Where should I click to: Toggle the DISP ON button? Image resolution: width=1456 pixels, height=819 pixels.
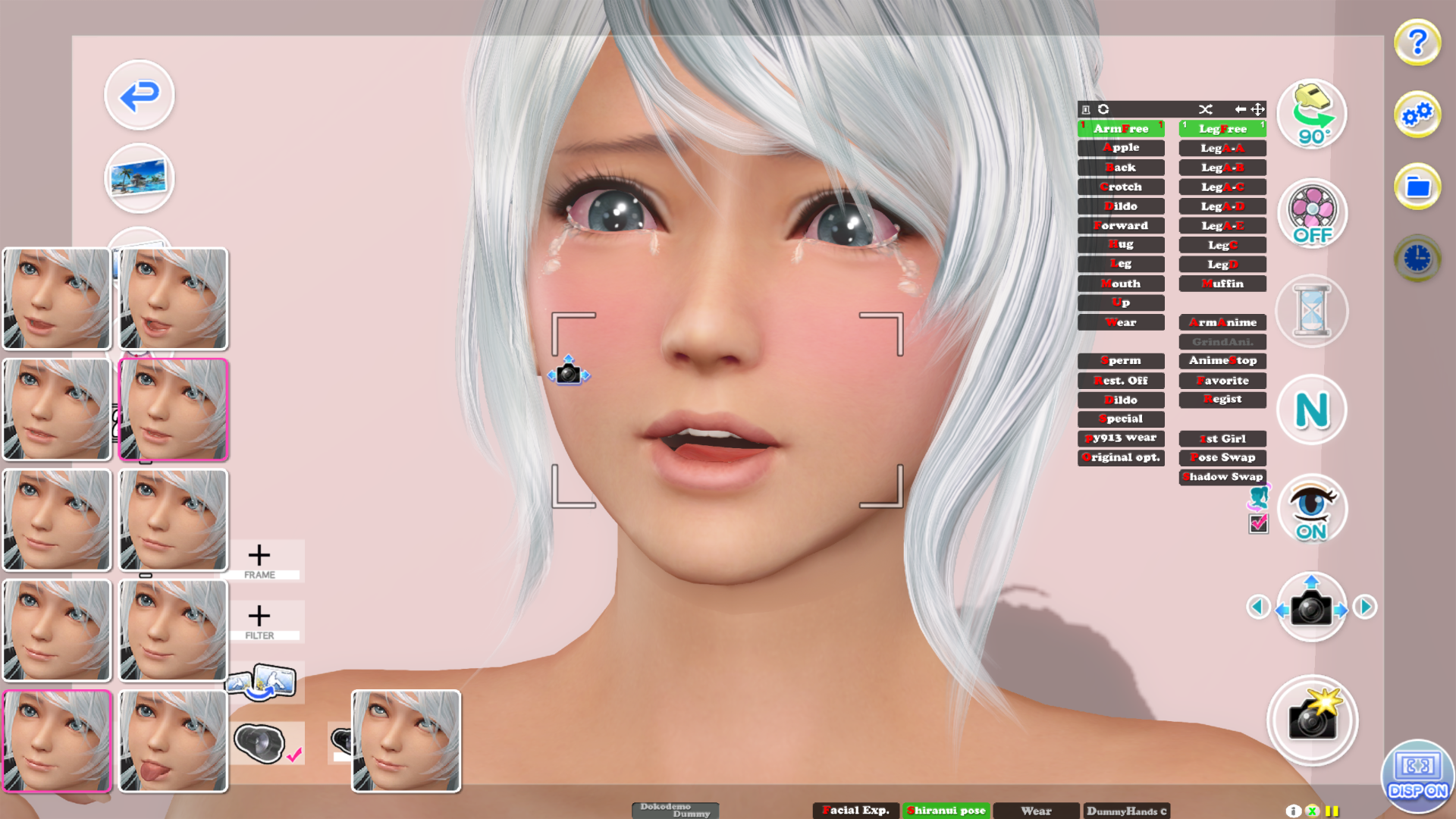pyautogui.click(x=1417, y=778)
